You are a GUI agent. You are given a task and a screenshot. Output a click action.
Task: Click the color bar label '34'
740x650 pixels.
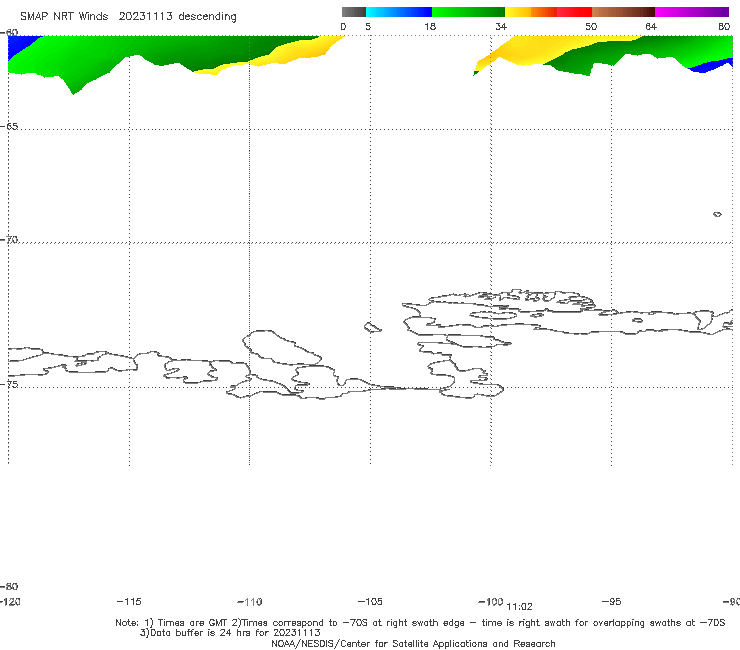pyautogui.click(x=501, y=27)
